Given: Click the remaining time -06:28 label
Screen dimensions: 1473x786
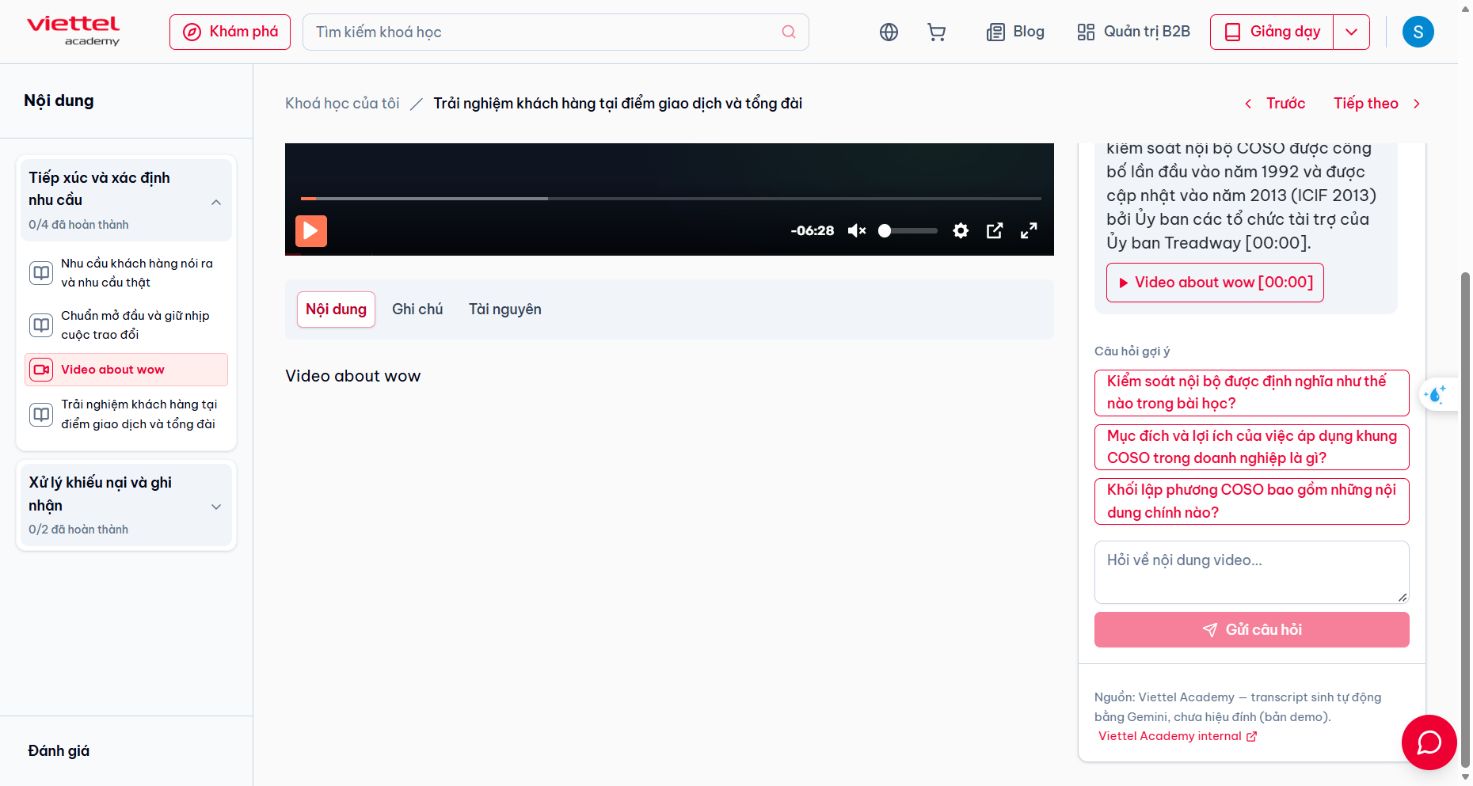Looking at the screenshot, I should [x=812, y=231].
